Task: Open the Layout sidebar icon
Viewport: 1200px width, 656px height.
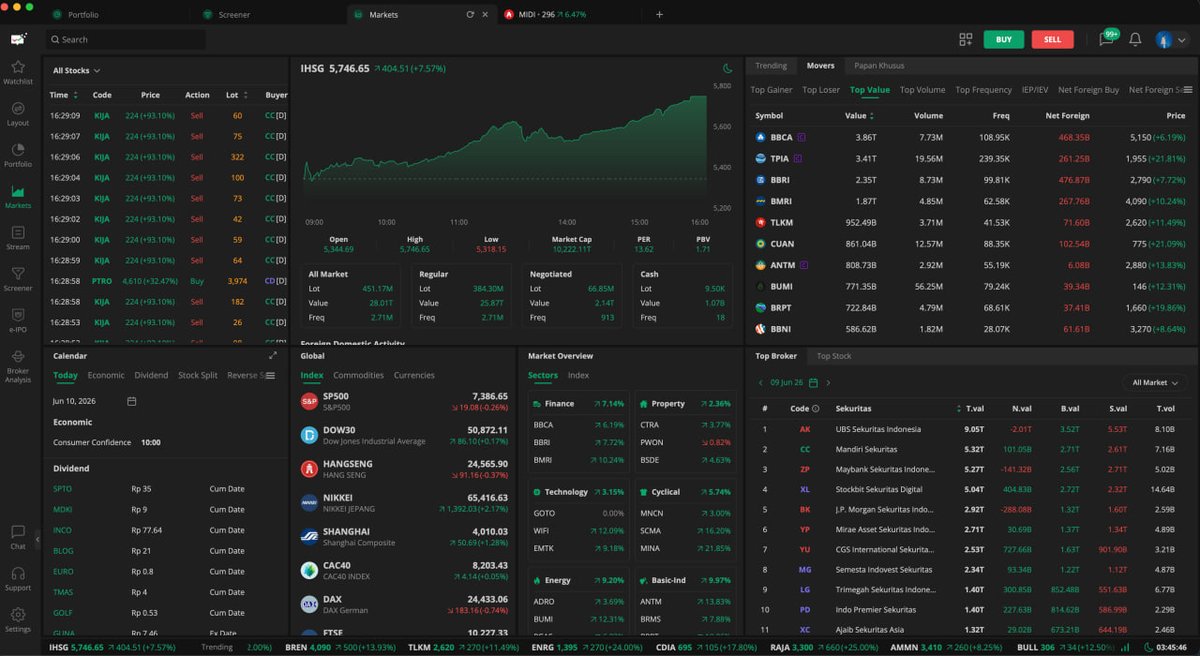Action: (18, 113)
